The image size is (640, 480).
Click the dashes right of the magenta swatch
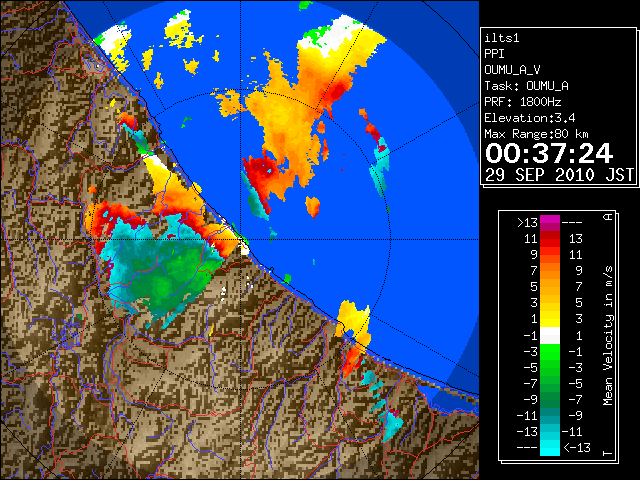(572, 223)
